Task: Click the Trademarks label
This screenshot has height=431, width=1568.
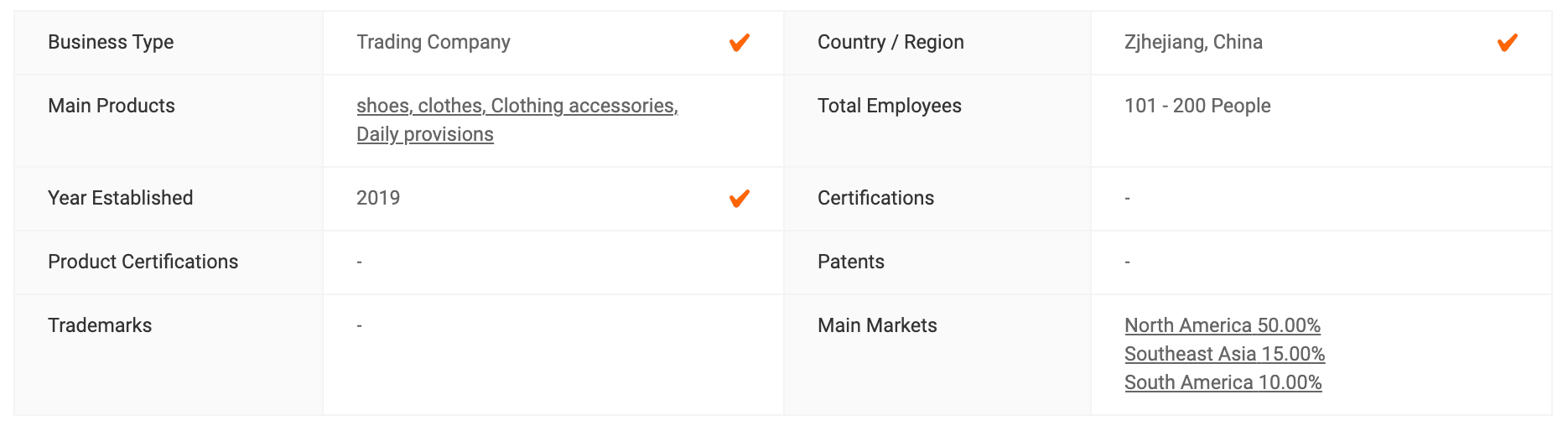Action: (x=100, y=325)
